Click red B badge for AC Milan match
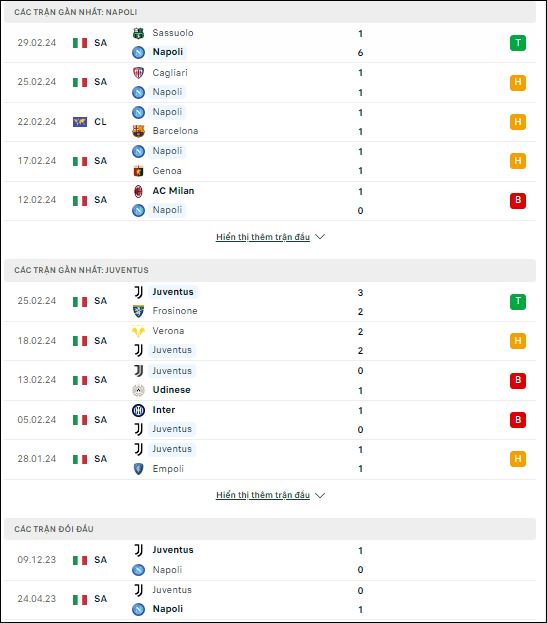547x623 pixels. tap(518, 200)
